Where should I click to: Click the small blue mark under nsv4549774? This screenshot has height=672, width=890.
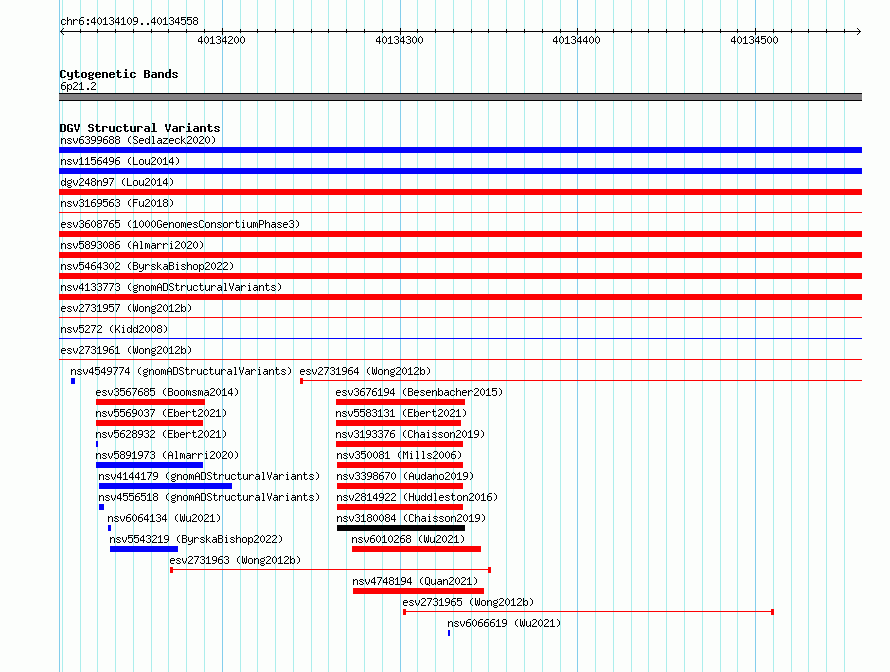coord(73,381)
